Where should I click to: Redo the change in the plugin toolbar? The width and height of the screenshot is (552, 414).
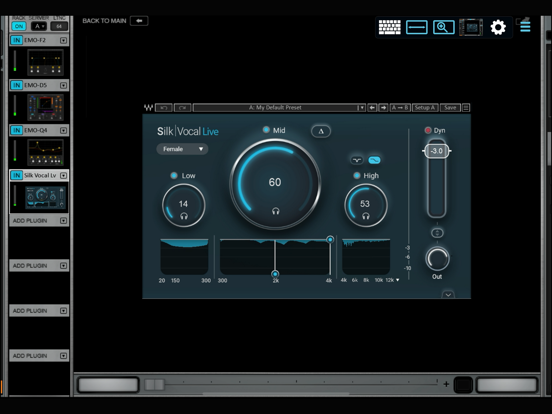pyautogui.click(x=182, y=108)
